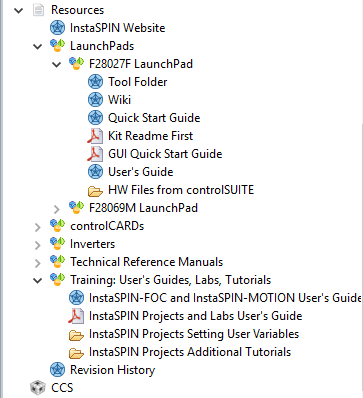Select the CCS tree item
This screenshot has height=398, width=363.
coord(62,388)
